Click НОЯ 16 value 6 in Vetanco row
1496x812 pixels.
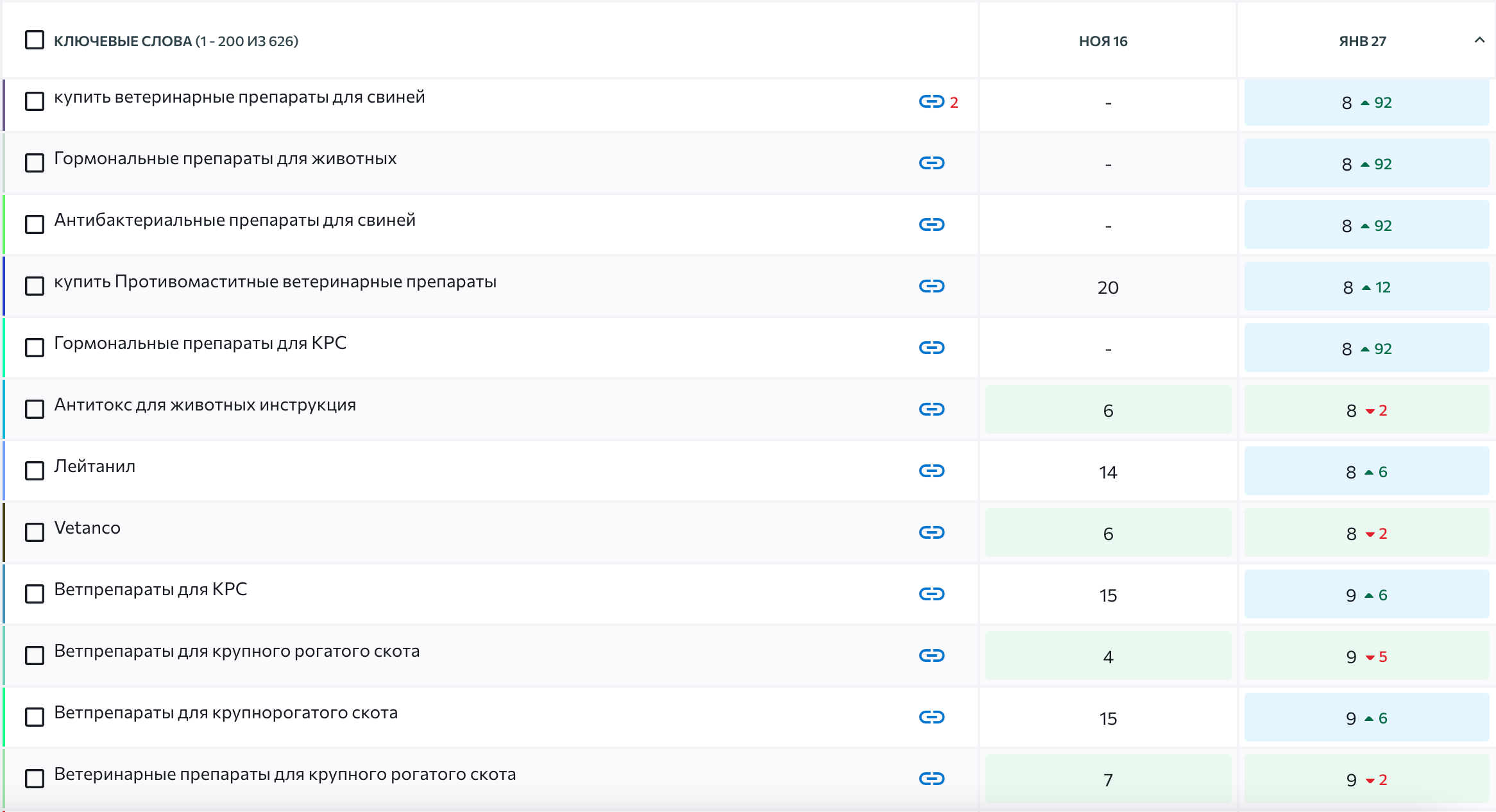(1108, 533)
